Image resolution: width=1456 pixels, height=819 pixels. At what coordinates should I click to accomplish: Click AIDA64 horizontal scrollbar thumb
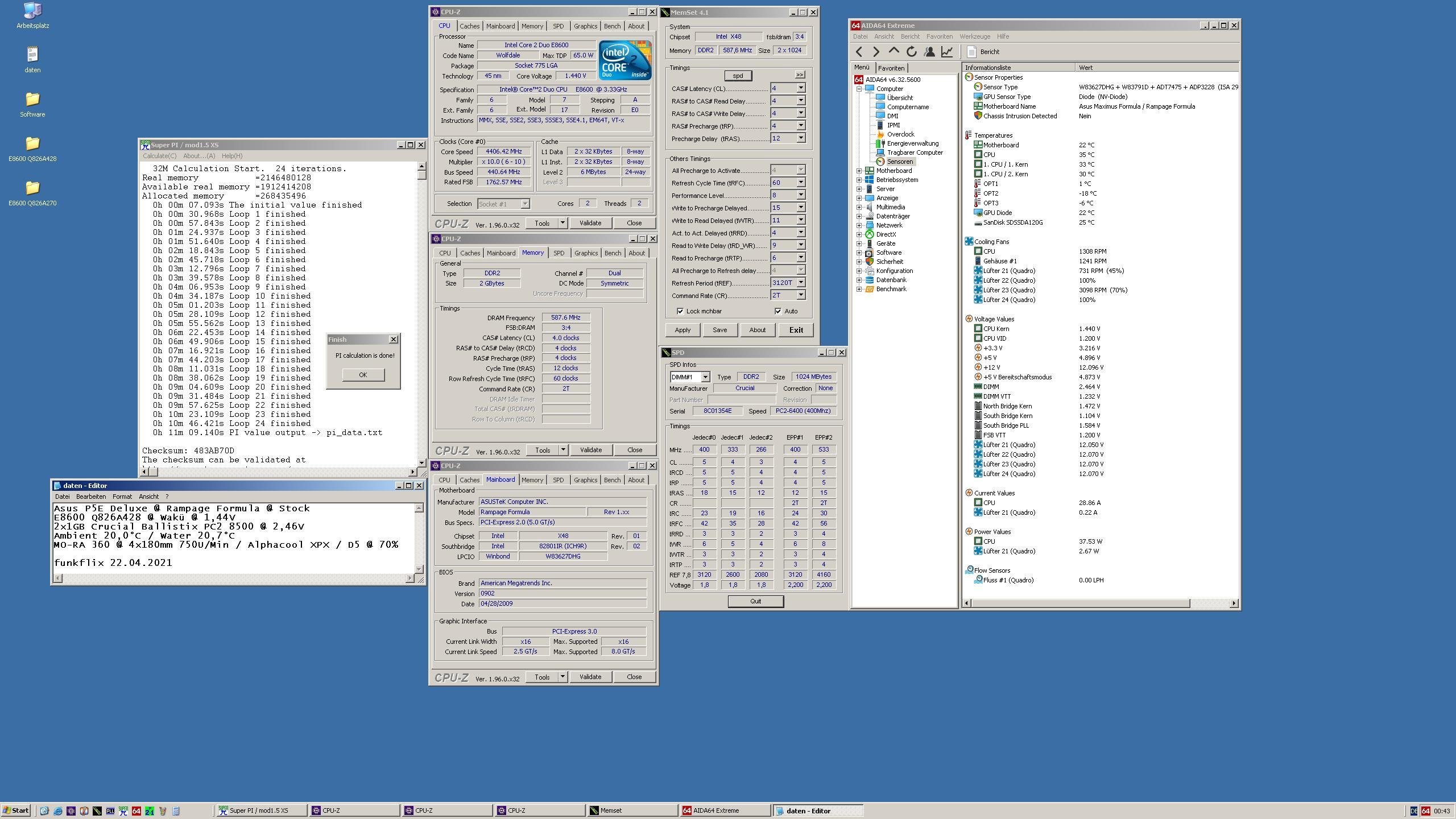point(1081,603)
